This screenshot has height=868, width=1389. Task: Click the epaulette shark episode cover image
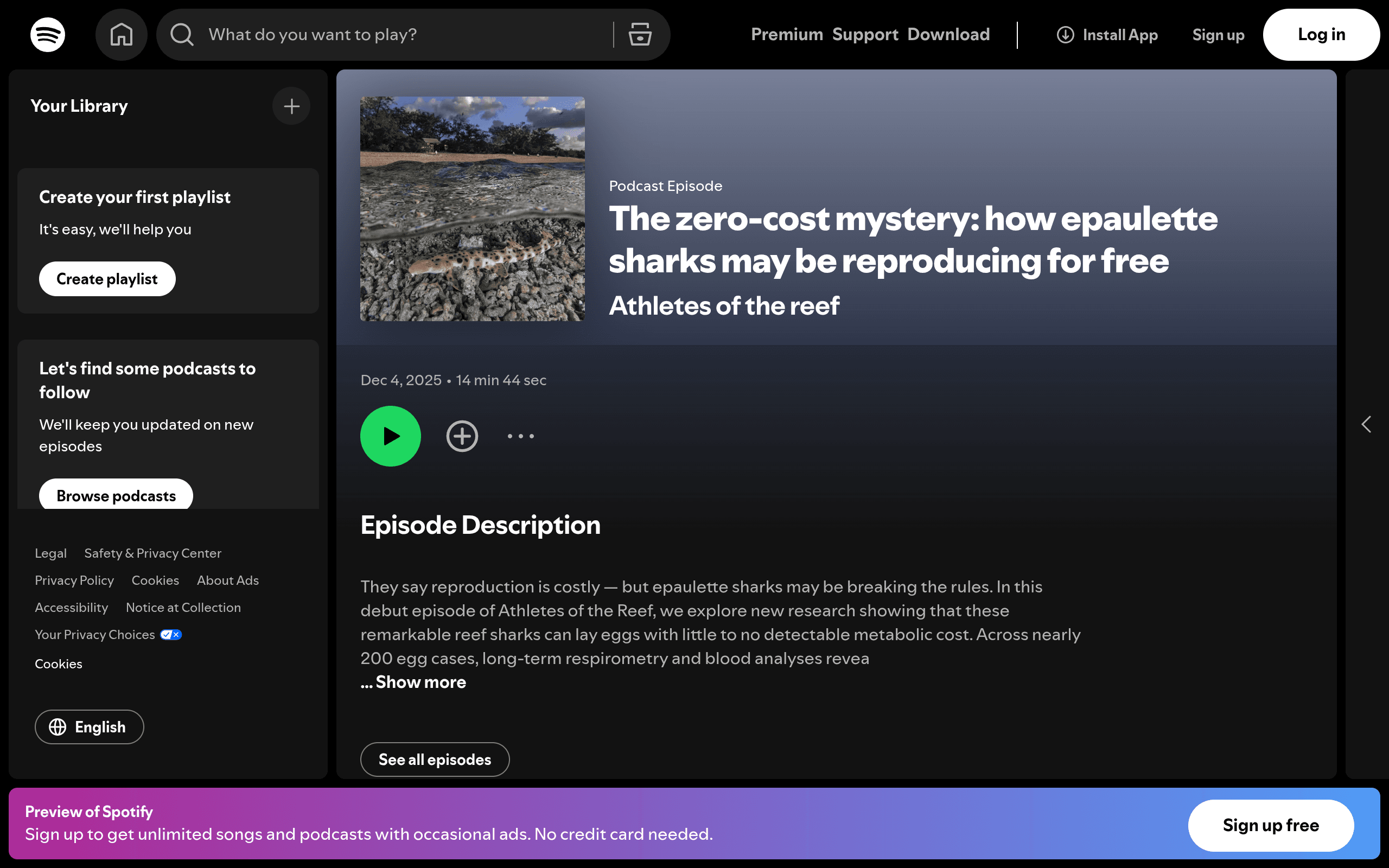(473, 209)
